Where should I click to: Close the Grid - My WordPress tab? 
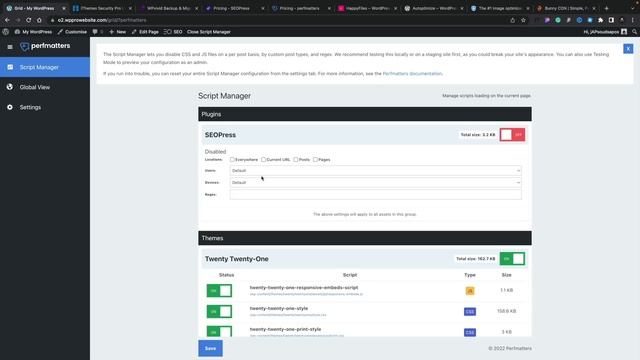63,8
